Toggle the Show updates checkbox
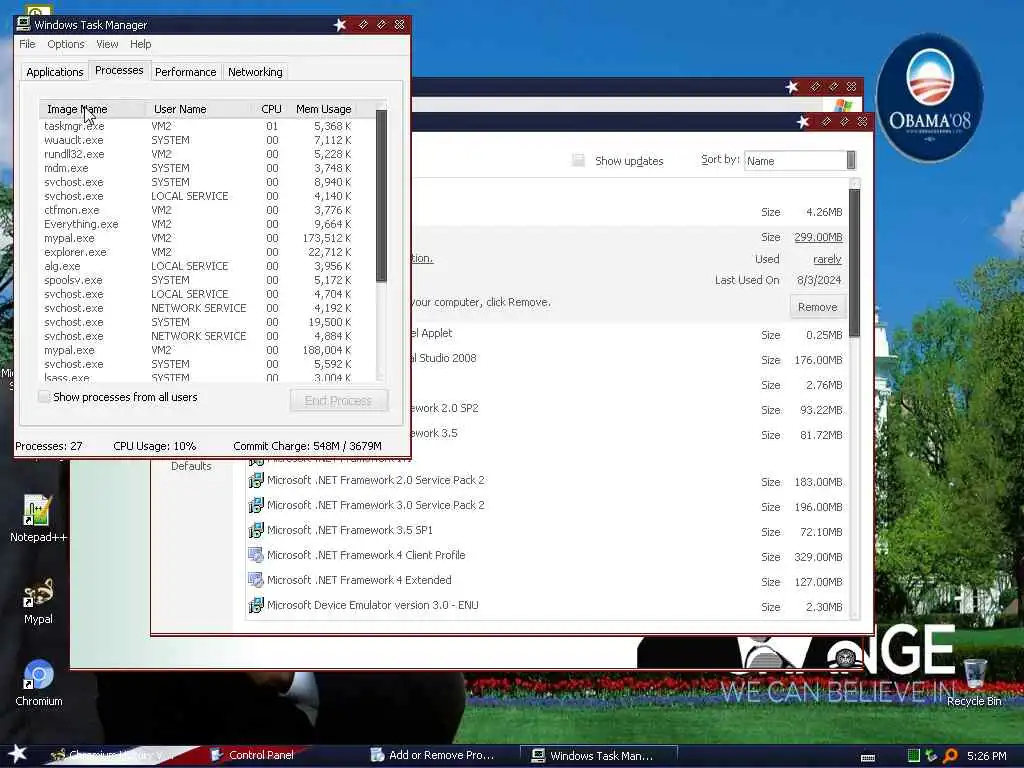Screen dimensions: 1024x768 [578, 160]
